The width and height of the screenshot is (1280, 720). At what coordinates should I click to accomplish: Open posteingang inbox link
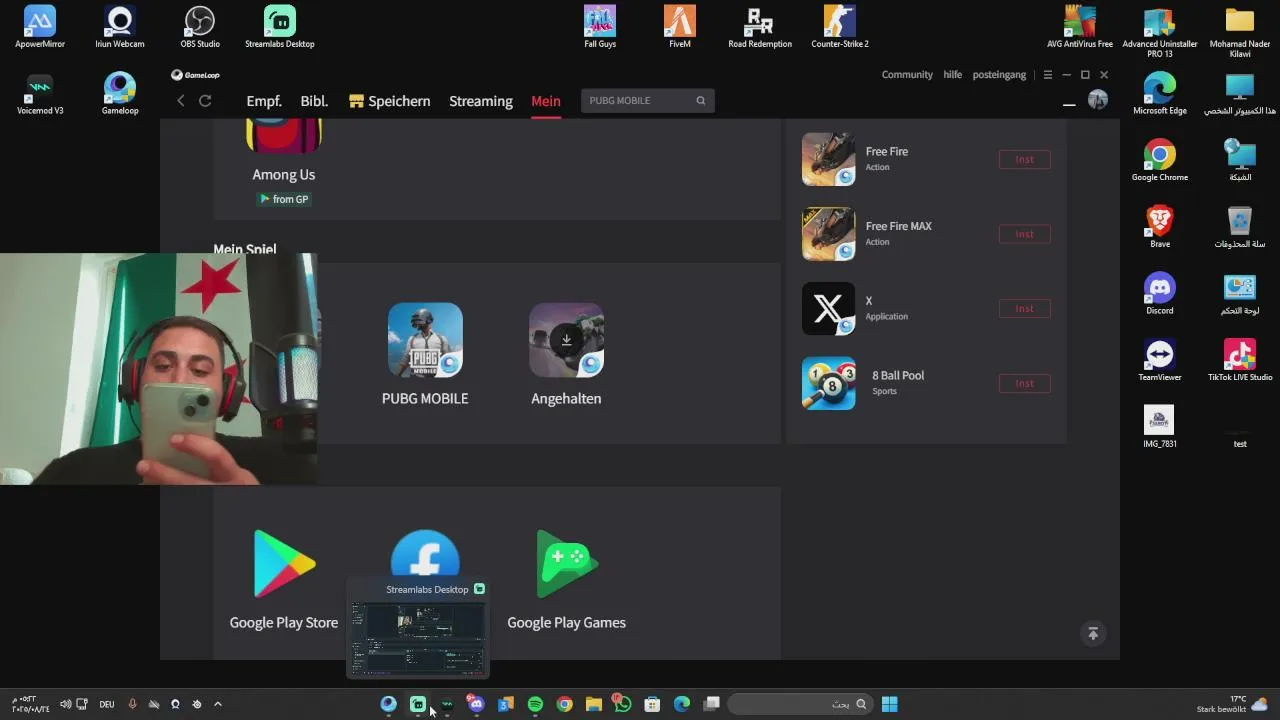pyautogui.click(x=1001, y=75)
